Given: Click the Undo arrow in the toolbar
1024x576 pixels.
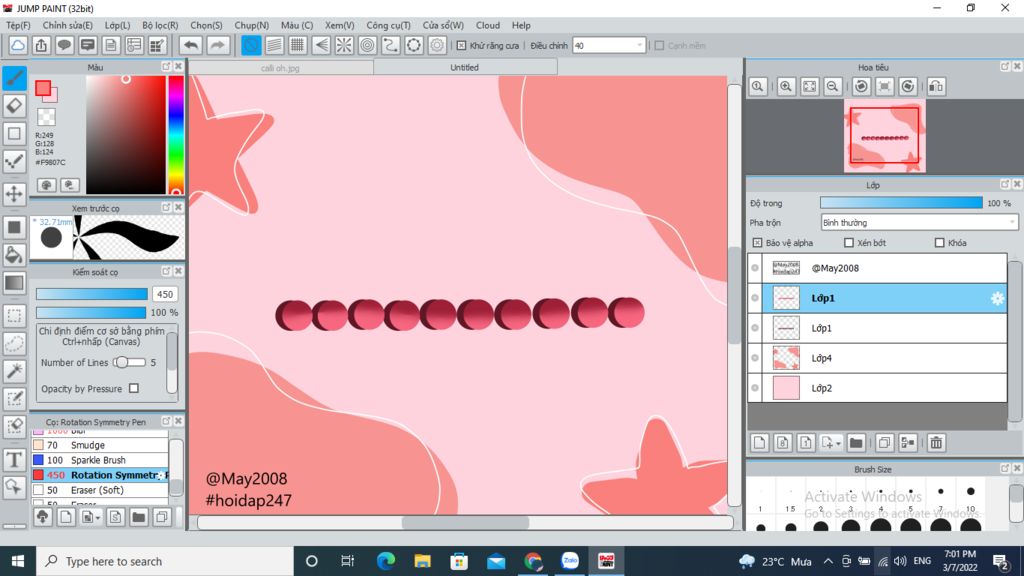Looking at the screenshot, I should click(191, 45).
